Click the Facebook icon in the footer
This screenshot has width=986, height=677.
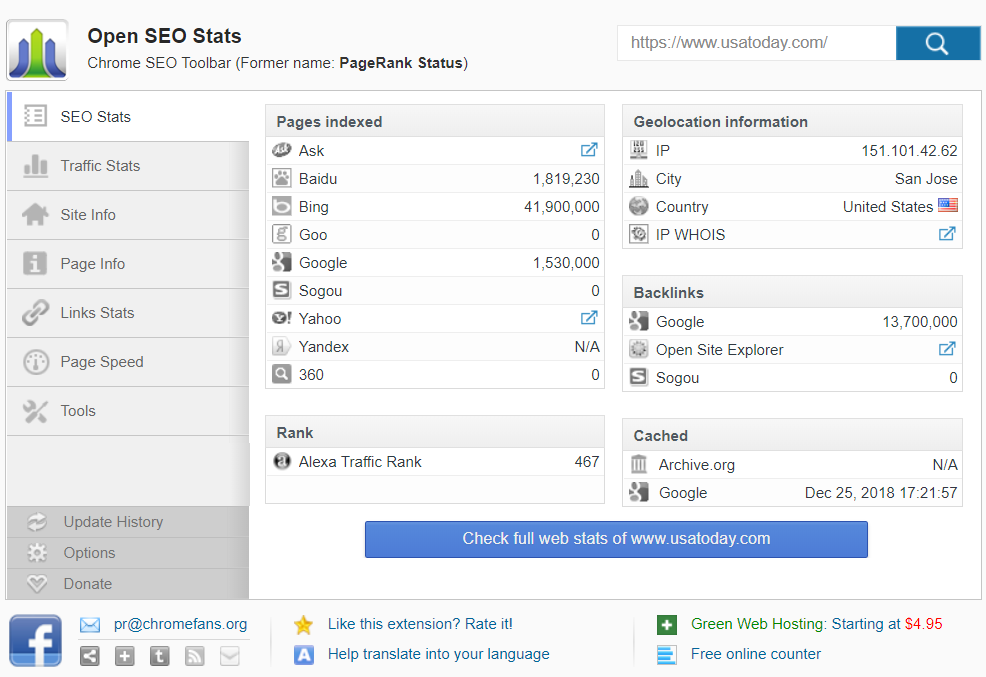35,640
